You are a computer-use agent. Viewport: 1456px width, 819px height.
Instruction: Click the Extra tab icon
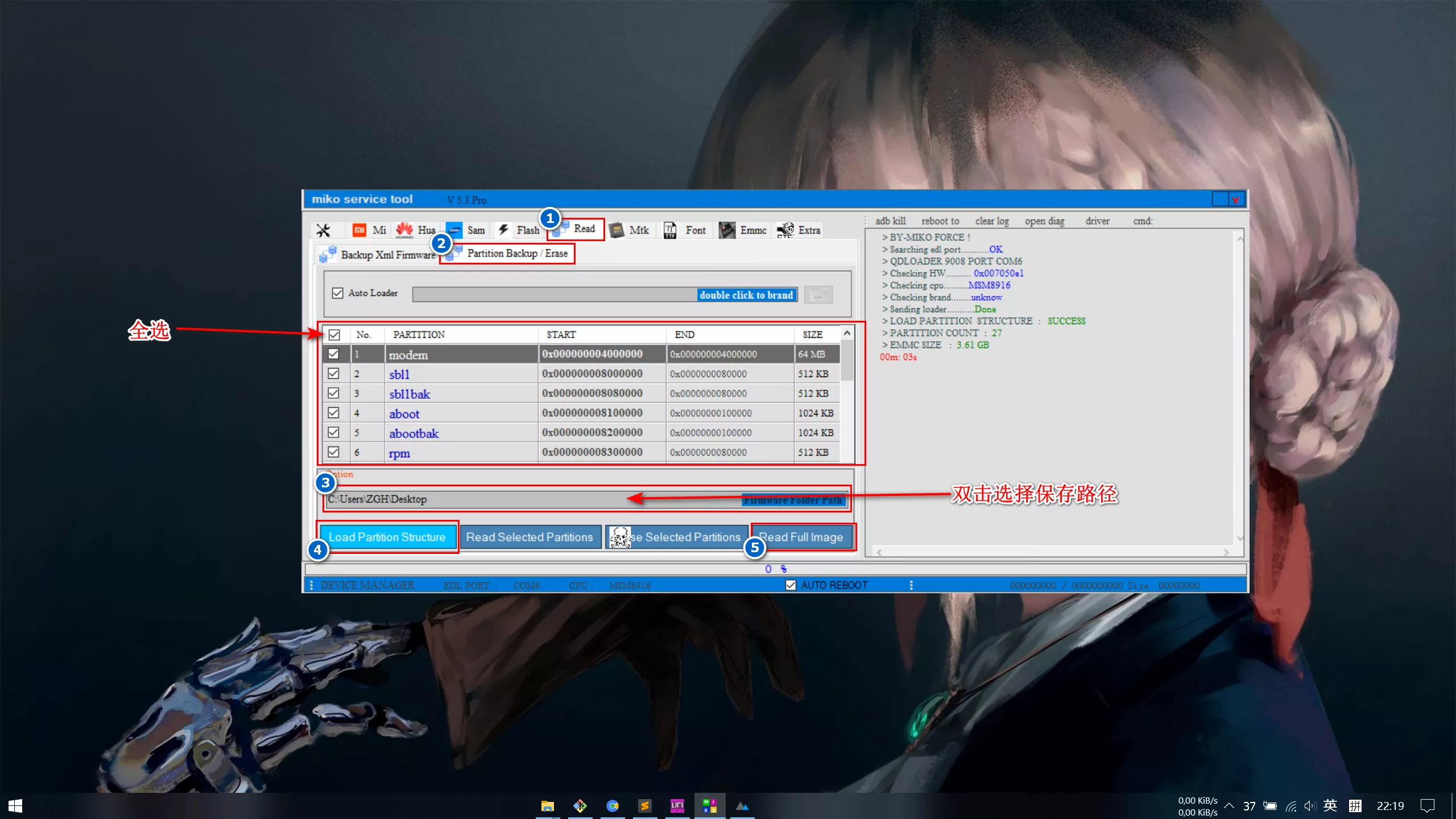coord(785,230)
